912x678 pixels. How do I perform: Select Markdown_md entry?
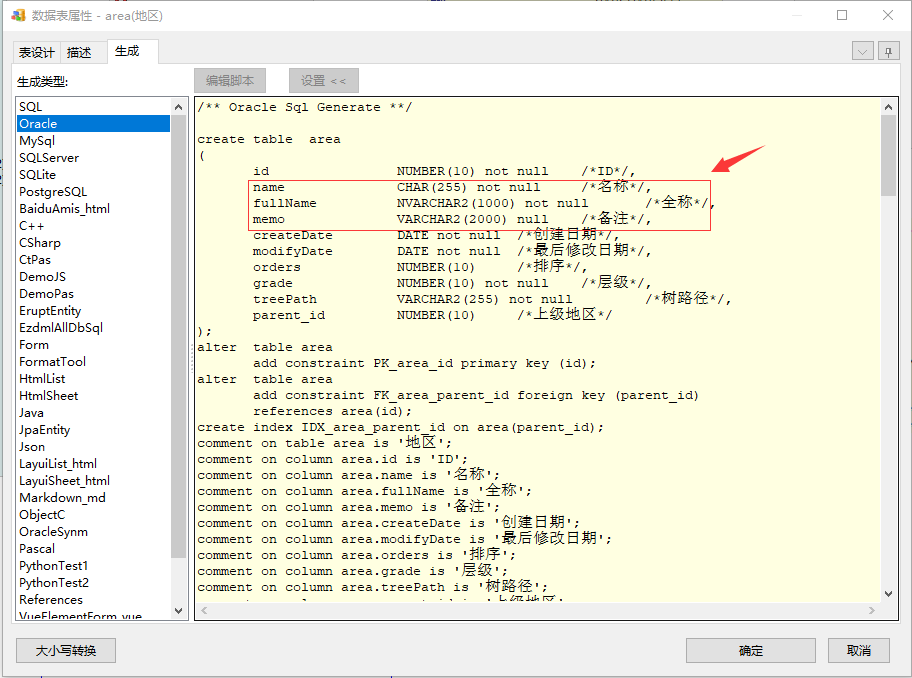tap(94, 497)
